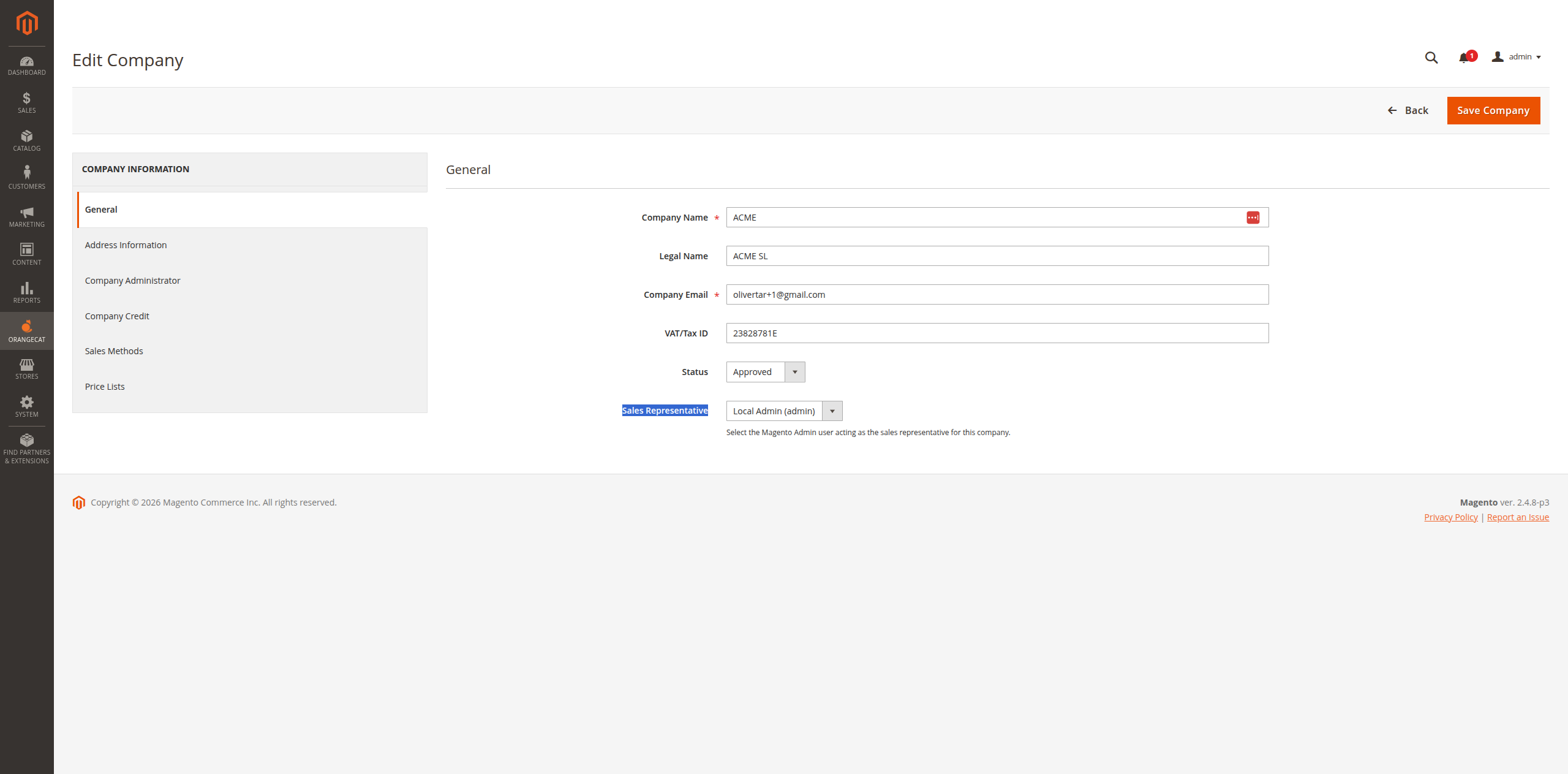Expand the Status dropdown
1568x774 pixels.
point(765,372)
